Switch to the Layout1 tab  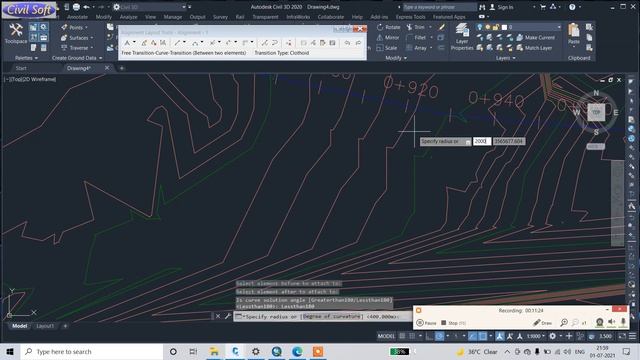45,326
